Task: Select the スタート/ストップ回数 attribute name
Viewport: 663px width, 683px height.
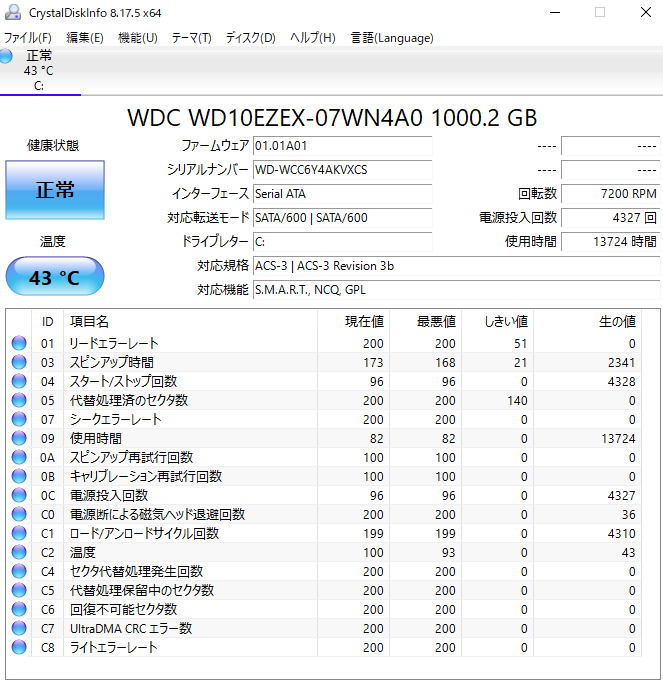Action: [123, 381]
